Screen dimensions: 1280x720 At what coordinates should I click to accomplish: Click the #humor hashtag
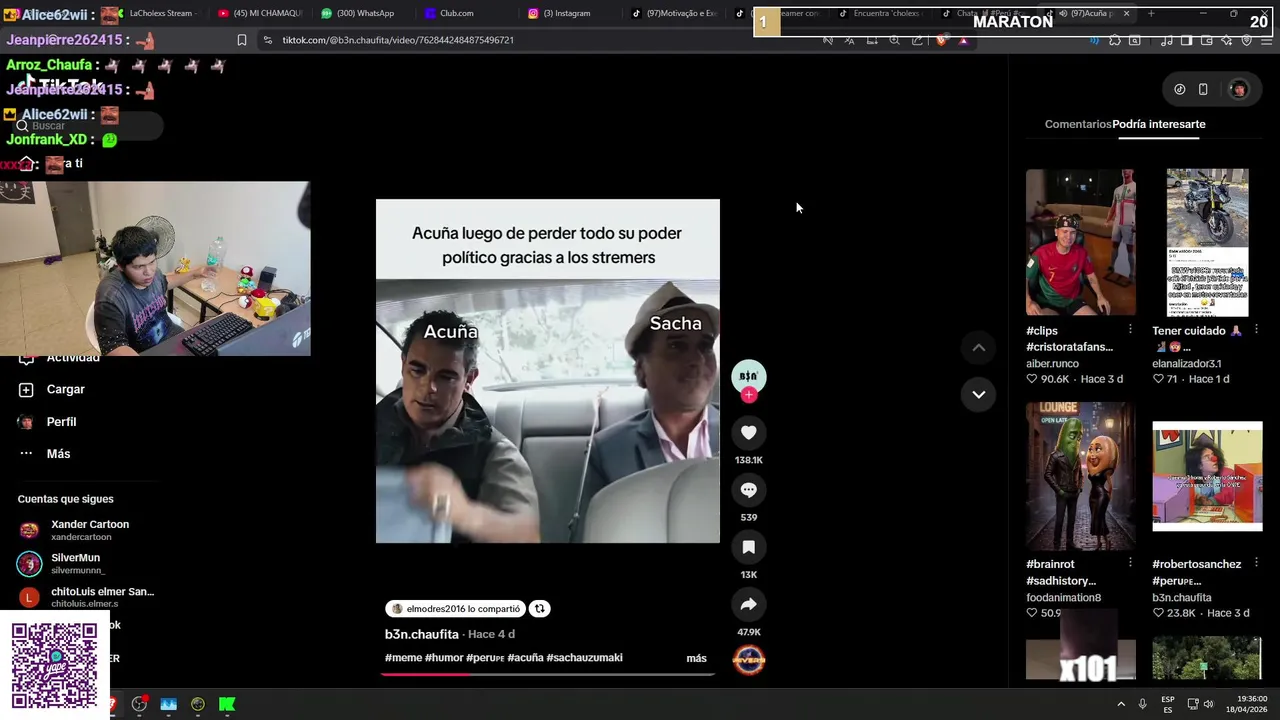tap(444, 658)
